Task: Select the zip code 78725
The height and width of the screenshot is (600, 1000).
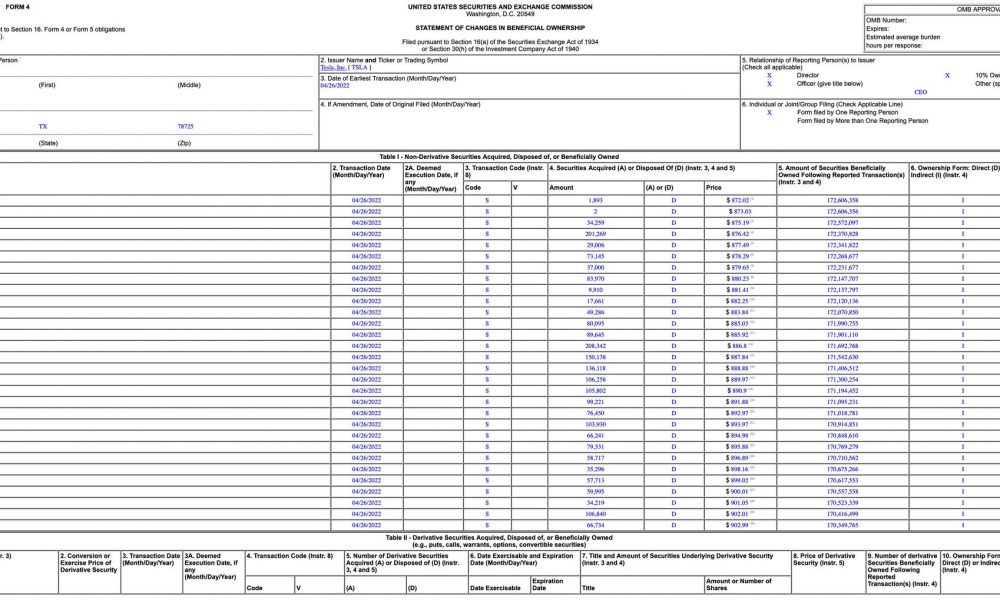Action: (x=185, y=126)
